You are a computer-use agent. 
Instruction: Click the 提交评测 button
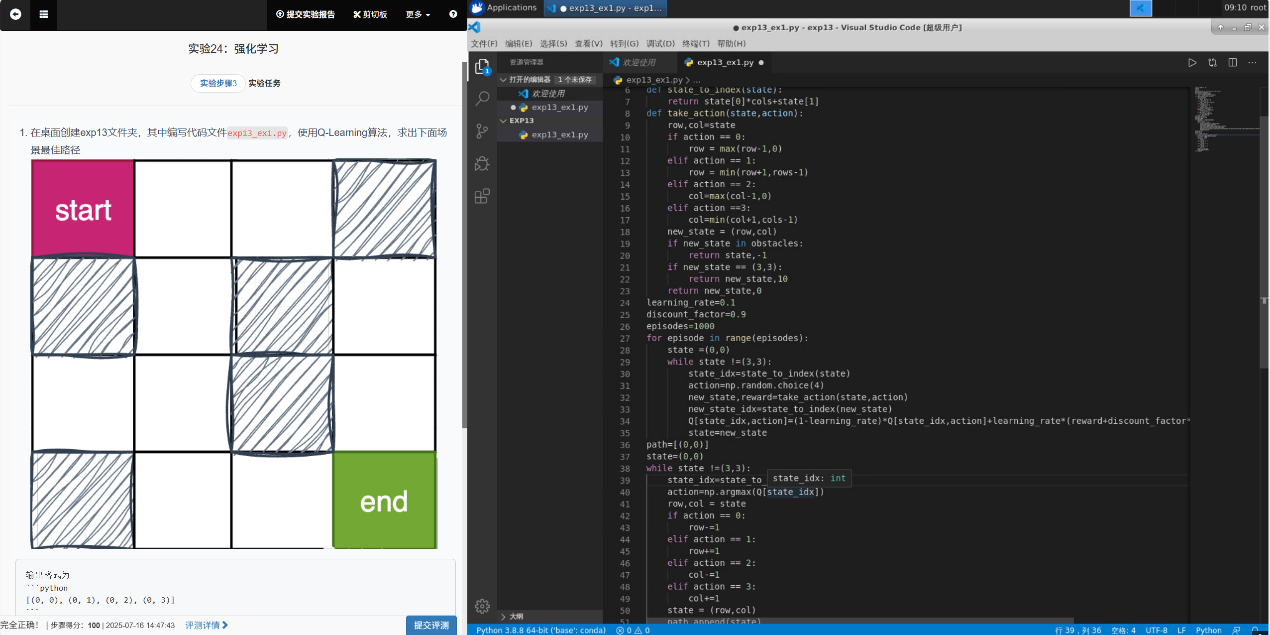click(431, 625)
